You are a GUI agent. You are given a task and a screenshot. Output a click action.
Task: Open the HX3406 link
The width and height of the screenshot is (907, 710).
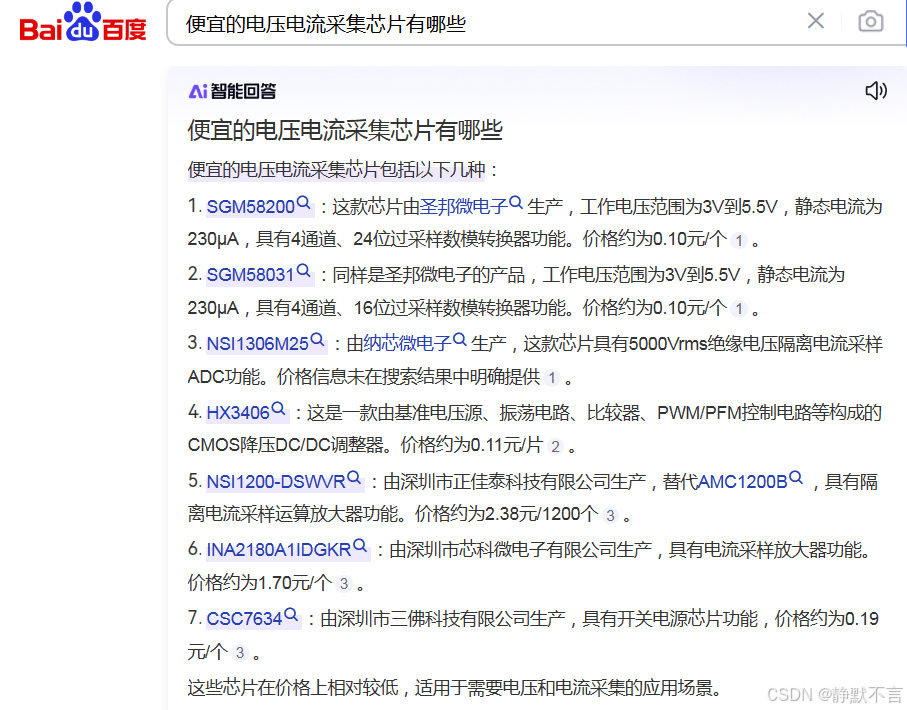(238, 413)
